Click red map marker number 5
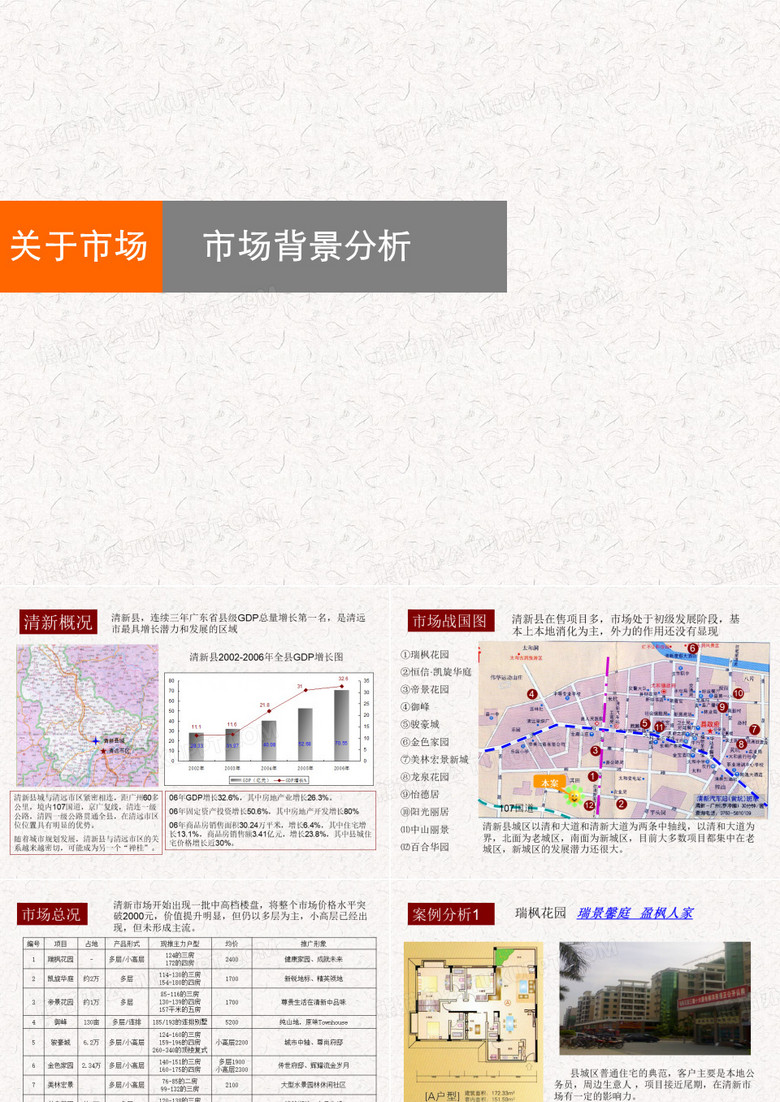The height and width of the screenshot is (1102, 780). point(645,723)
